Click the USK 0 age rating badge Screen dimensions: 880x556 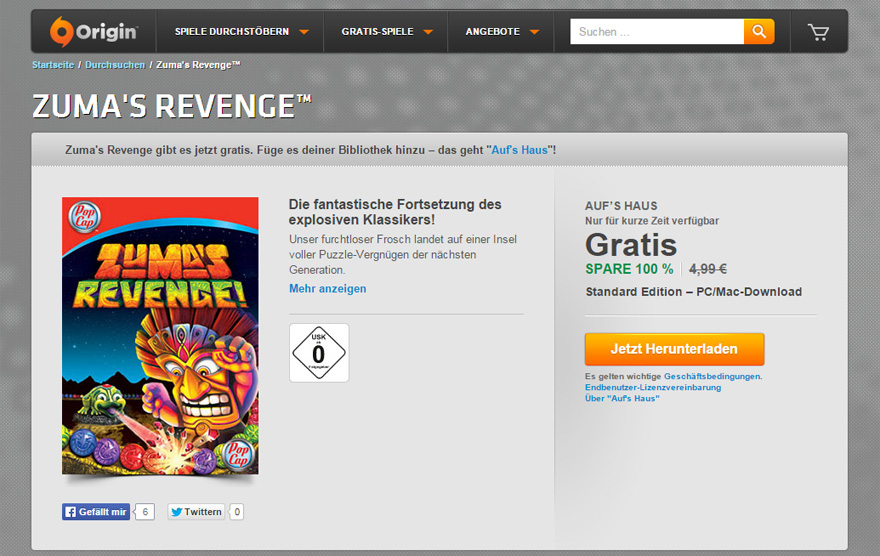pyautogui.click(x=319, y=353)
